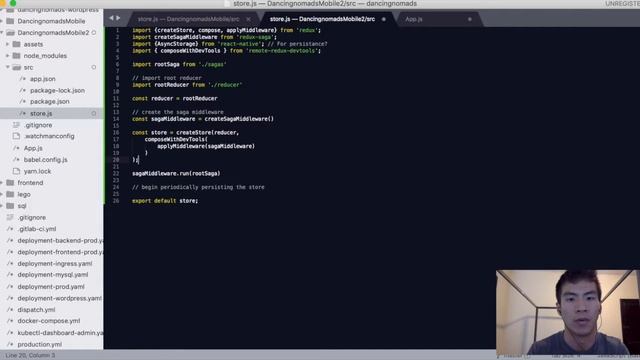Click the docker-compose.yml file icon
The image size is (640, 360).
coord(10,321)
